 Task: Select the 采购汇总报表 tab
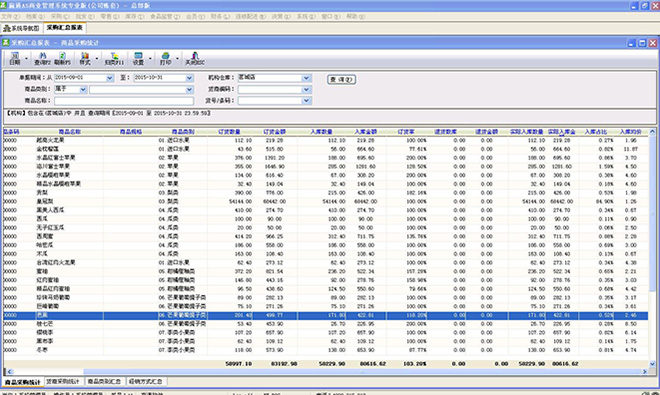pyautogui.click(x=64, y=28)
